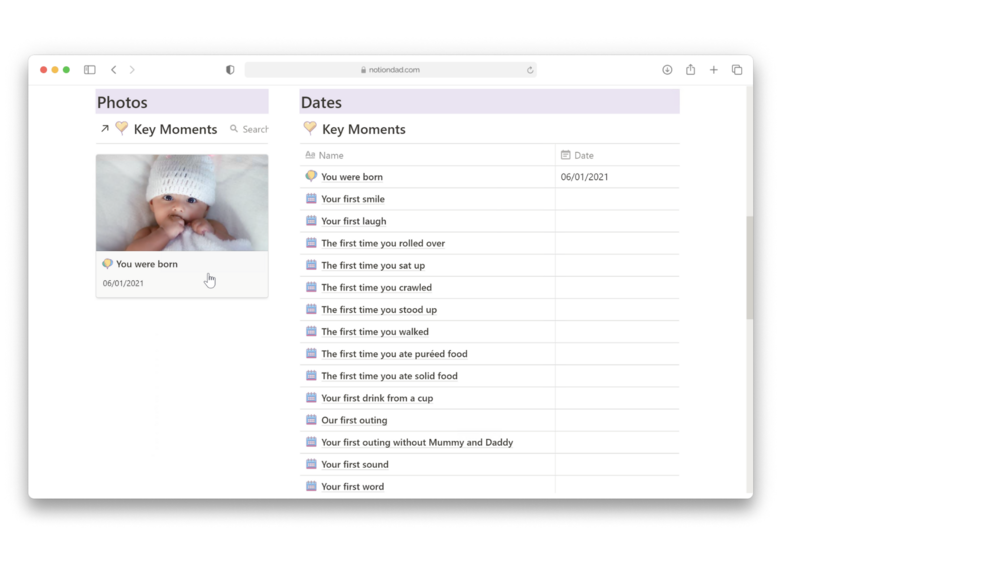Open The first time you stood up

(379, 309)
